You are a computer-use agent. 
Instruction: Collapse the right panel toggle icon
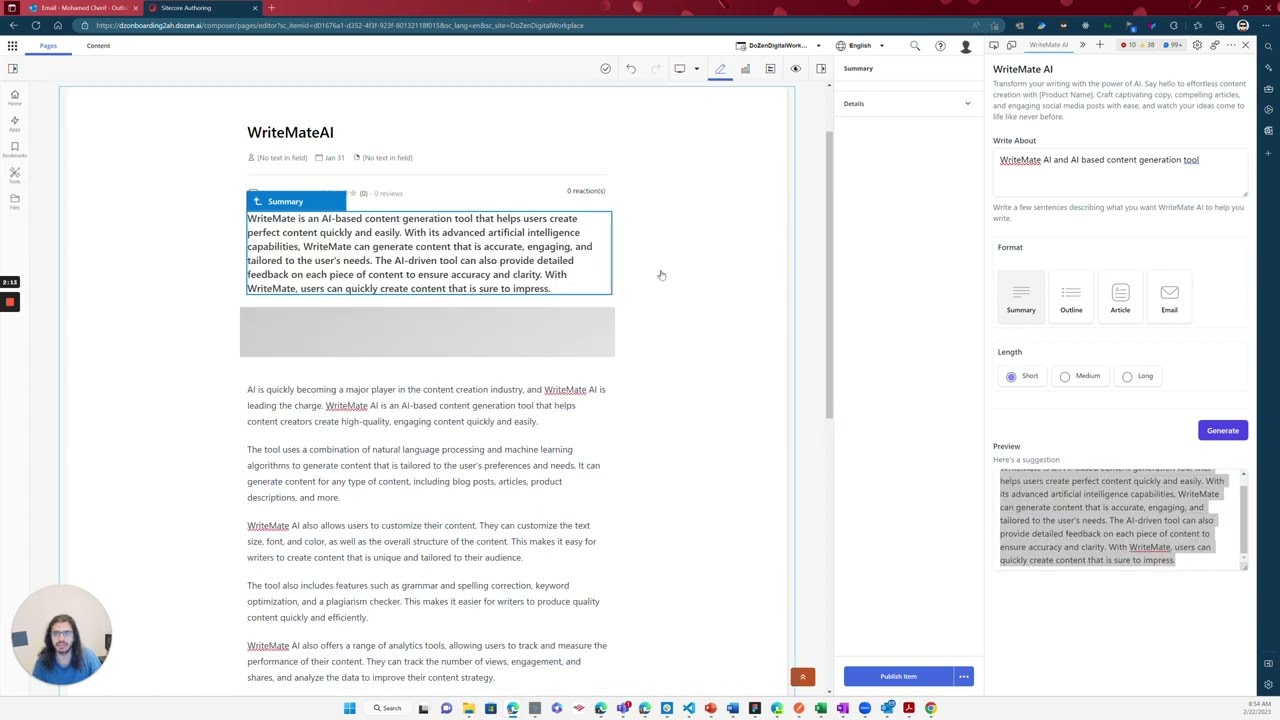tap(821, 69)
